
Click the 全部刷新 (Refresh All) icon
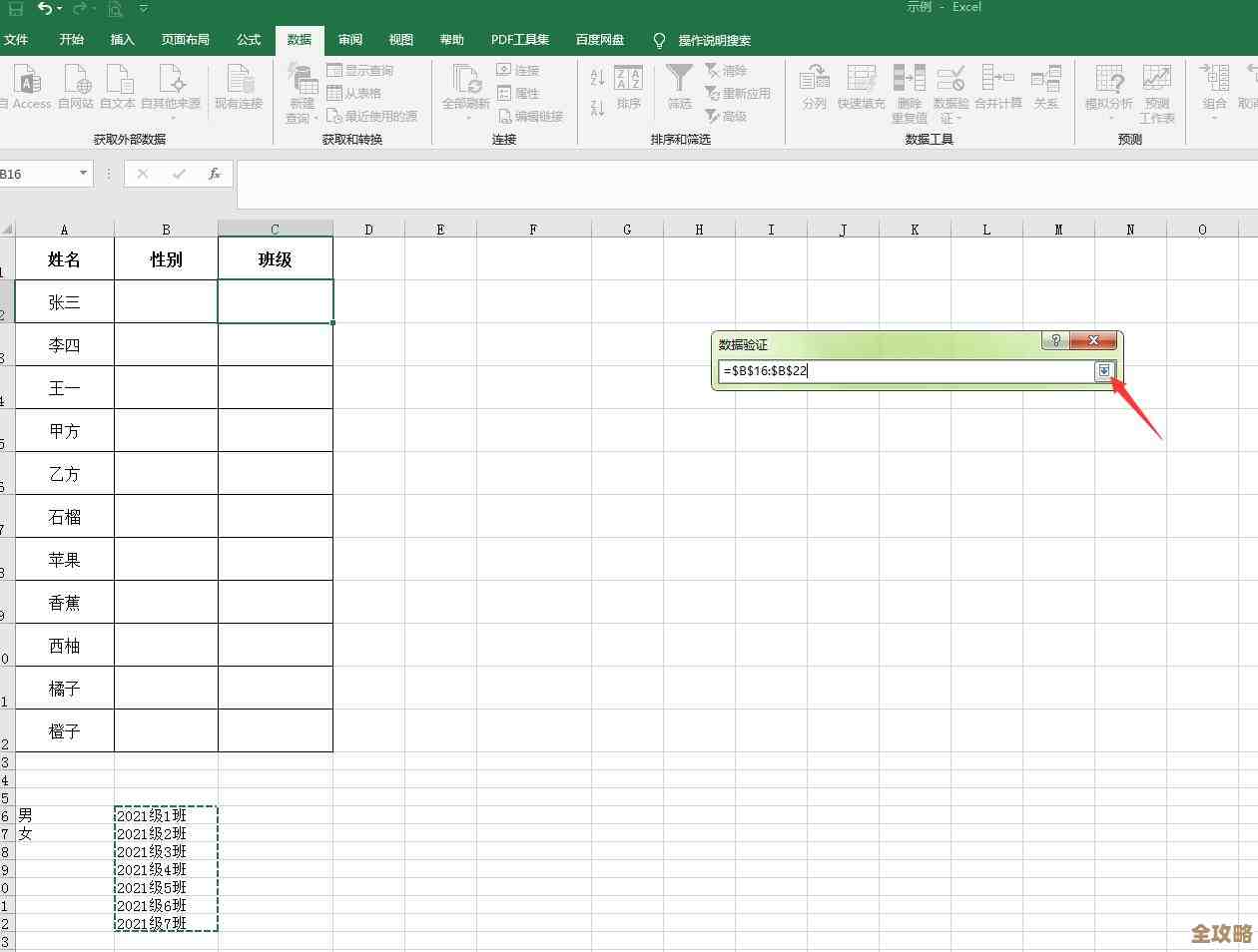tap(465, 79)
